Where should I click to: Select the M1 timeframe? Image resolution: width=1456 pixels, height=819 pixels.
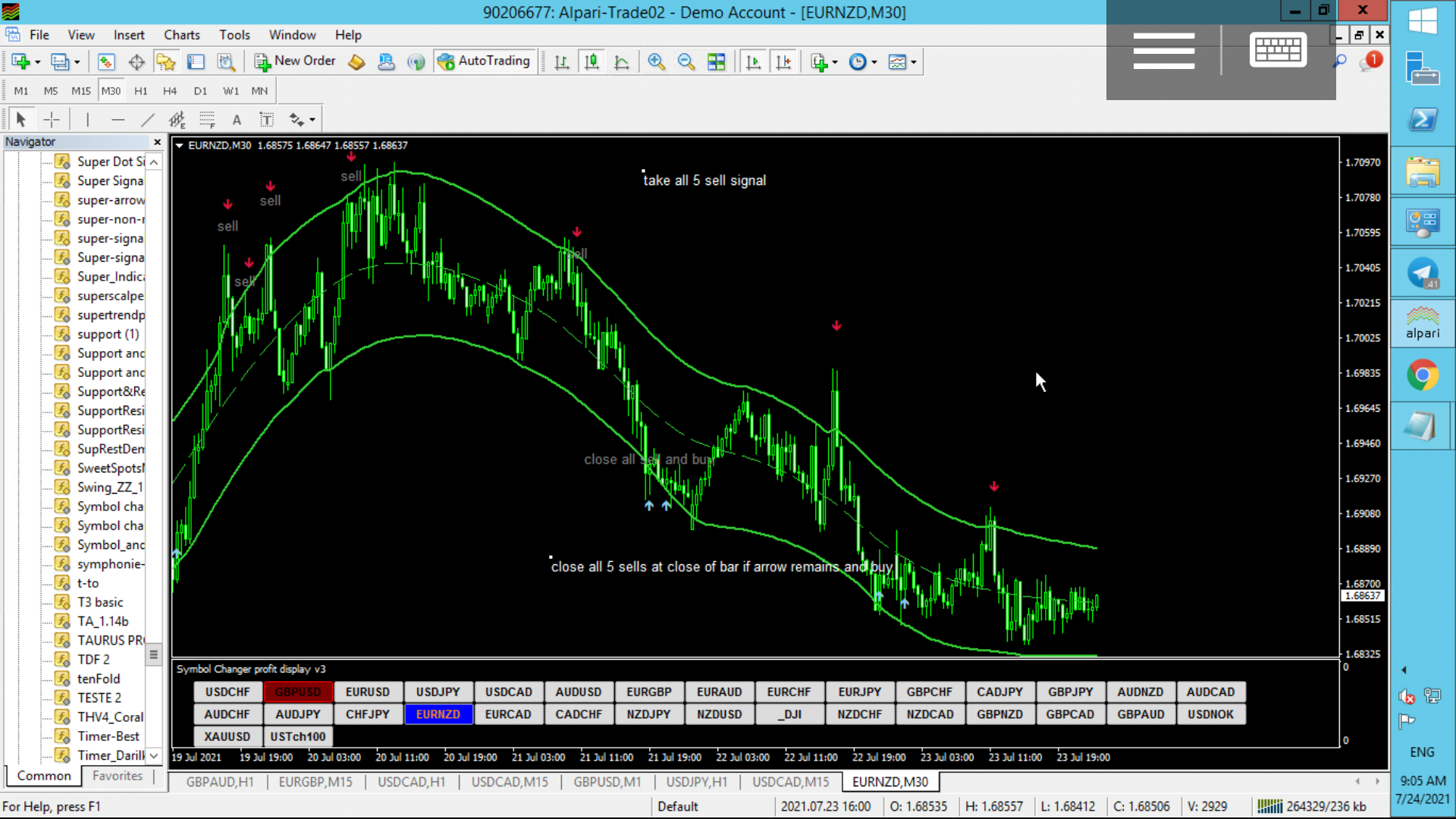click(21, 91)
